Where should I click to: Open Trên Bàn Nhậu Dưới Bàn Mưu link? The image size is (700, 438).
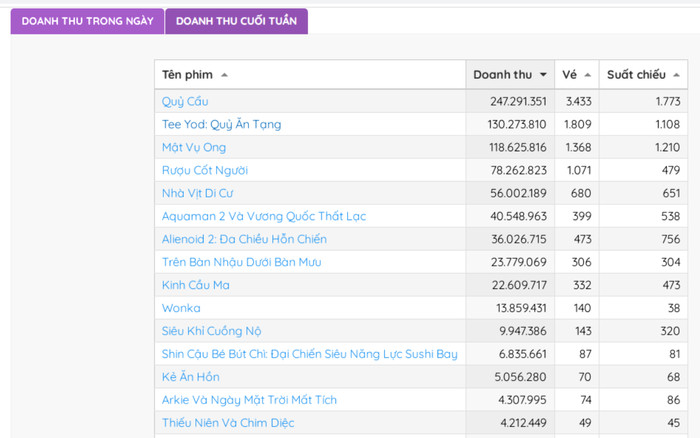point(242,262)
